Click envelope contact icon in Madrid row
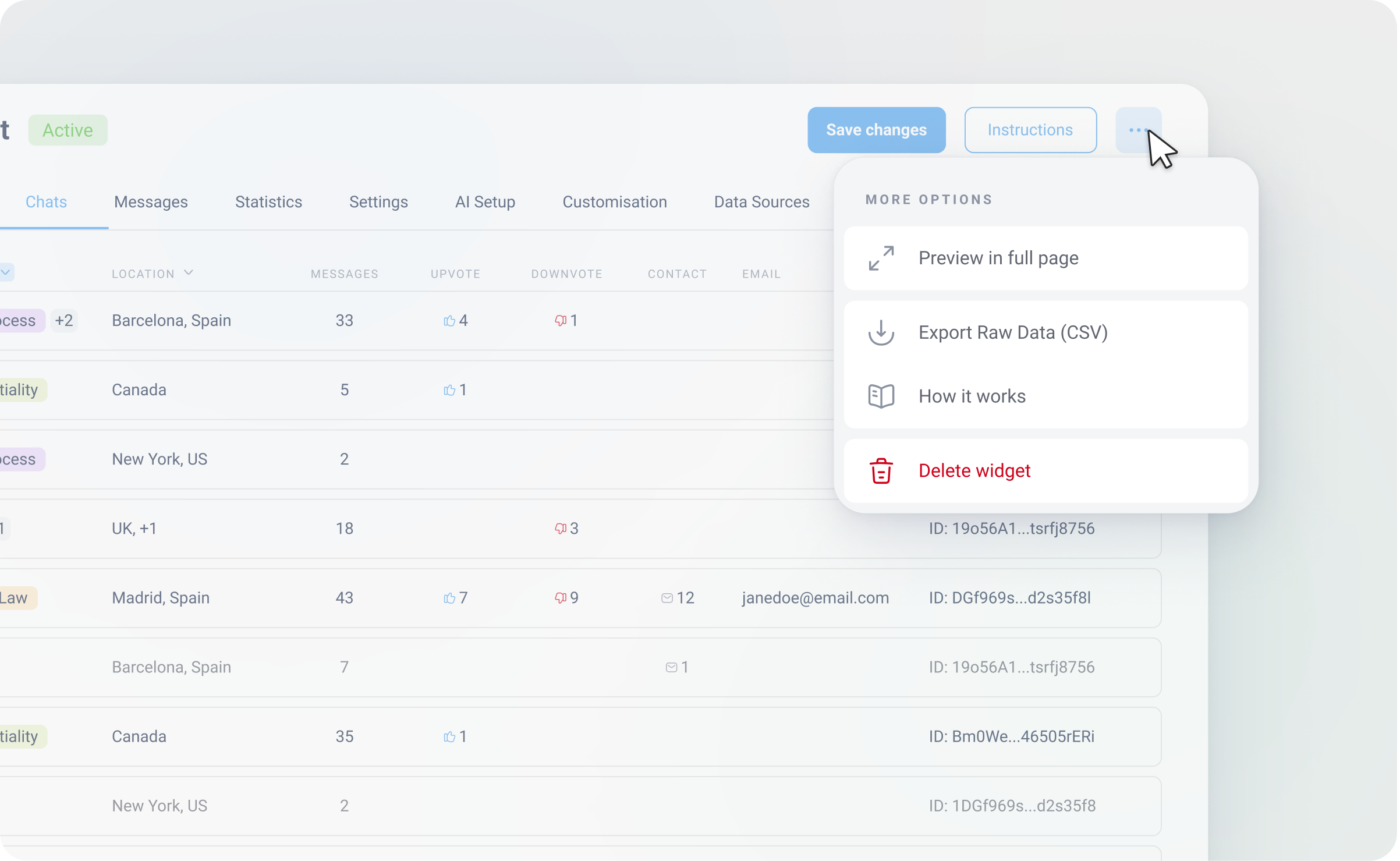This screenshot has height=861, width=1400. (x=667, y=598)
